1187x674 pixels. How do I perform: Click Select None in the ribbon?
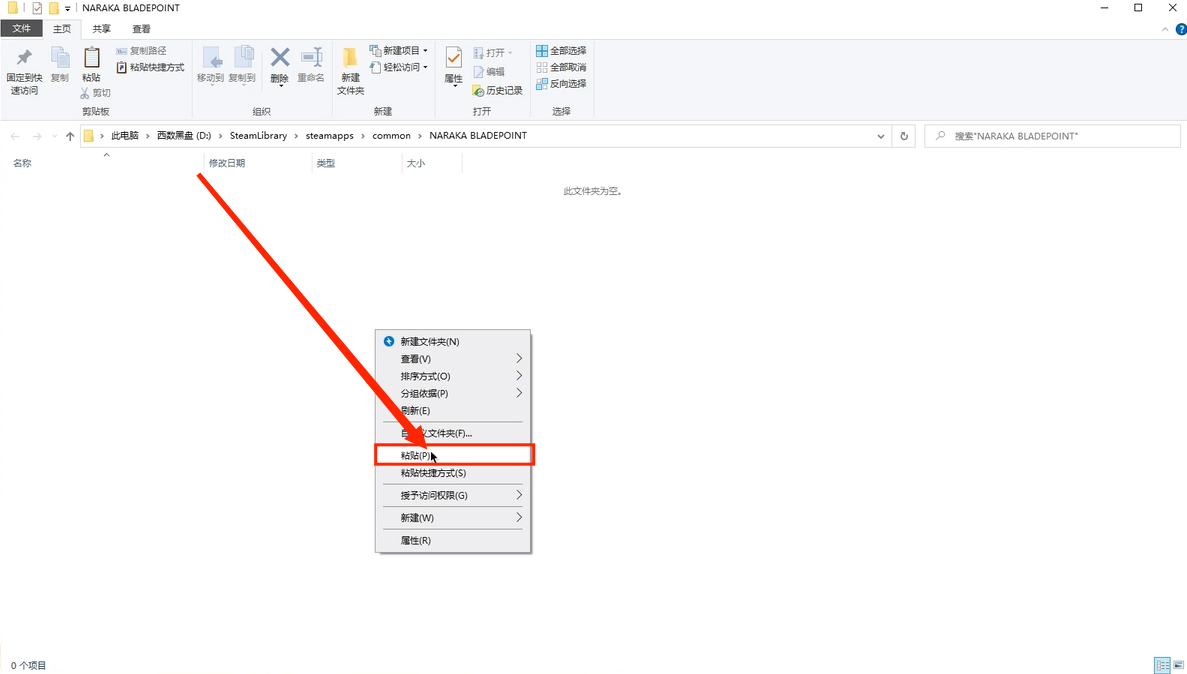[x=561, y=67]
